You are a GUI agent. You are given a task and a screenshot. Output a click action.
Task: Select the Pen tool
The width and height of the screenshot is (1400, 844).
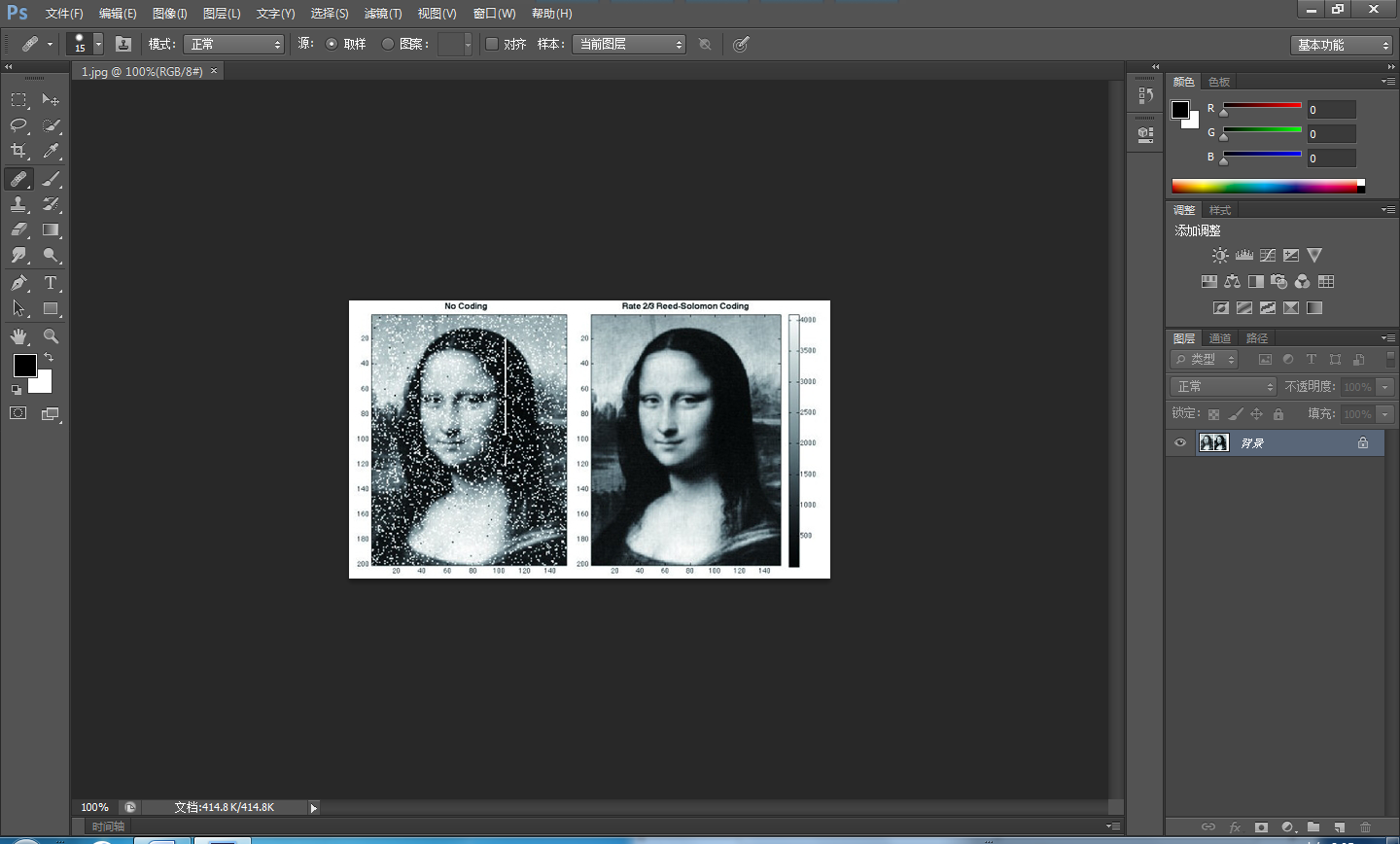click(x=18, y=283)
